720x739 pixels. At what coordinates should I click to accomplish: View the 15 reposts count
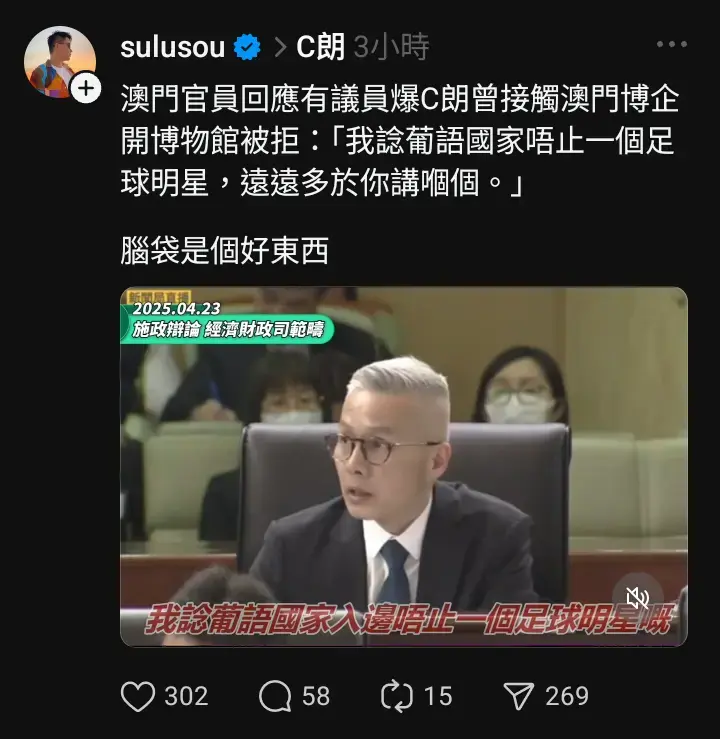coord(438,696)
